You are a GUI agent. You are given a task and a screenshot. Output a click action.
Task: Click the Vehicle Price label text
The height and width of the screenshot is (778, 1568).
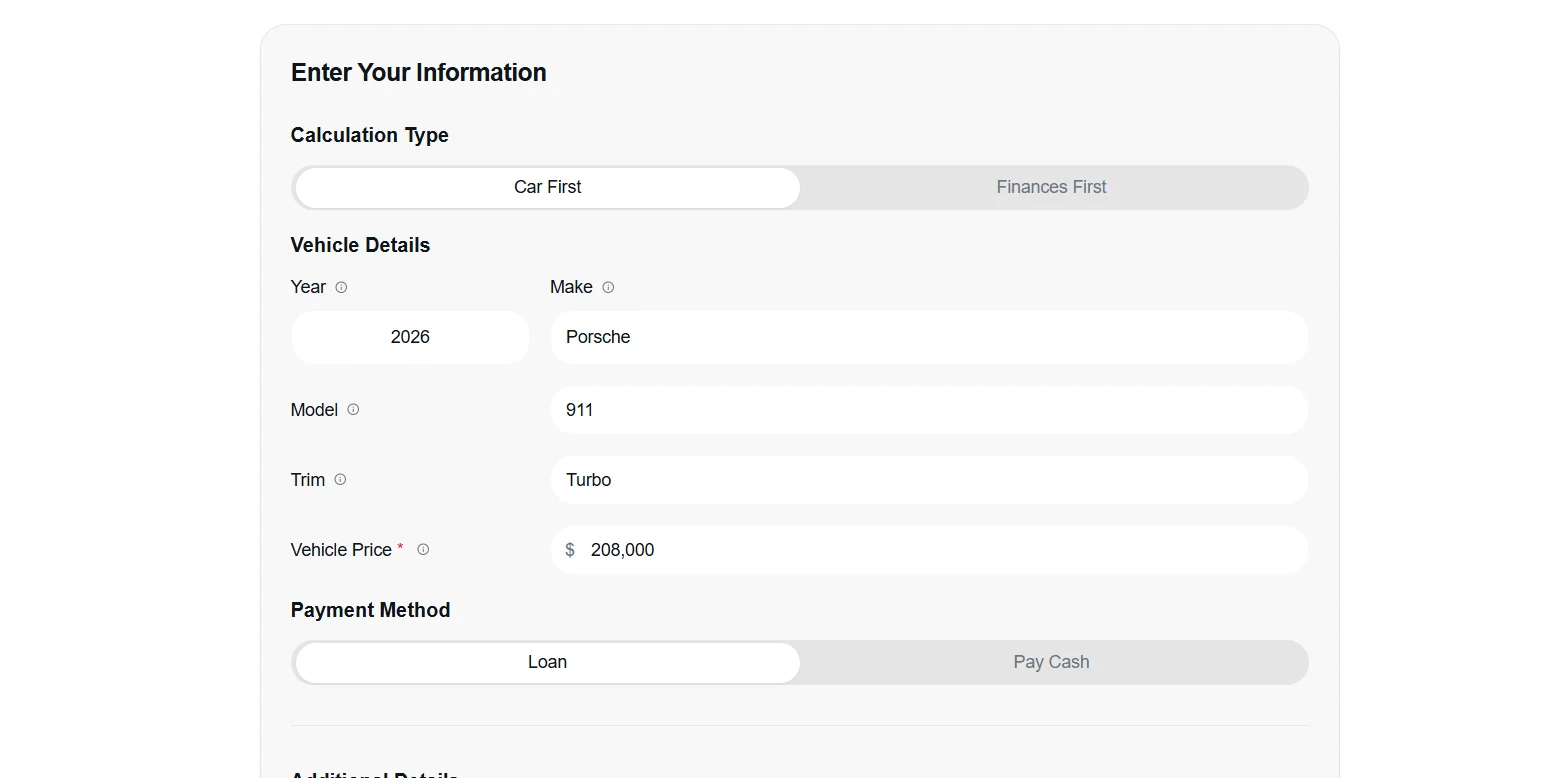pos(341,550)
